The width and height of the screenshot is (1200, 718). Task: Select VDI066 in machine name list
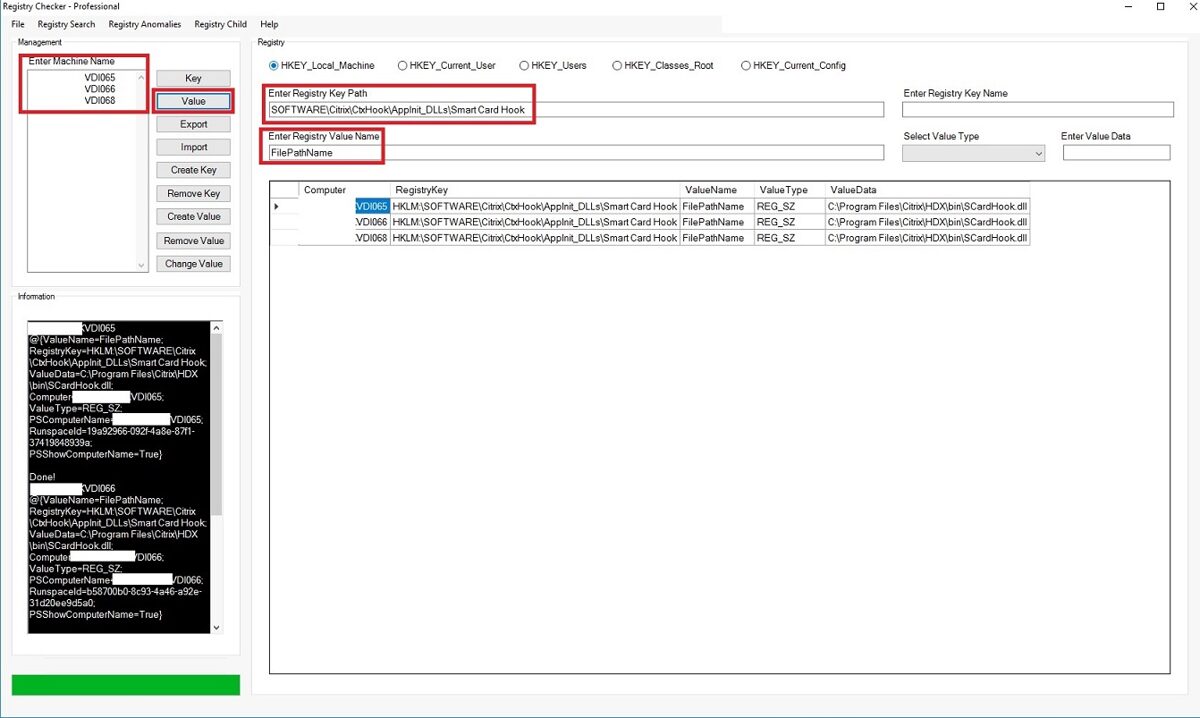click(x=99, y=89)
